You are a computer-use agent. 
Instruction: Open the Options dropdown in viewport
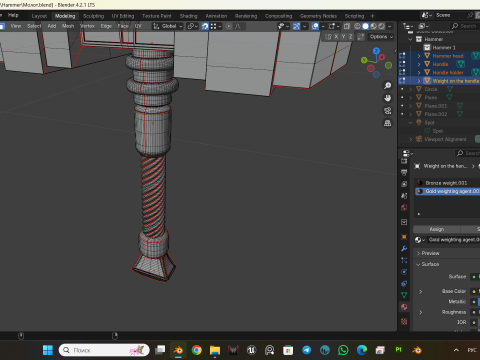point(381,37)
